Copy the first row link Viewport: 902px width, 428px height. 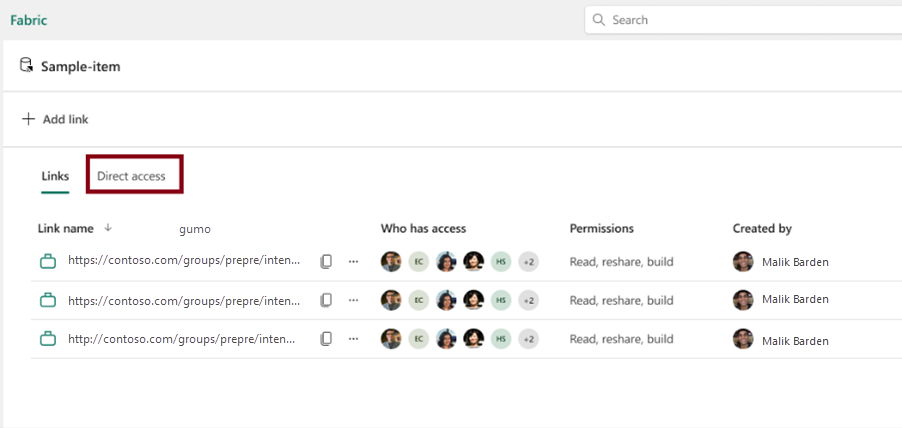tap(326, 262)
